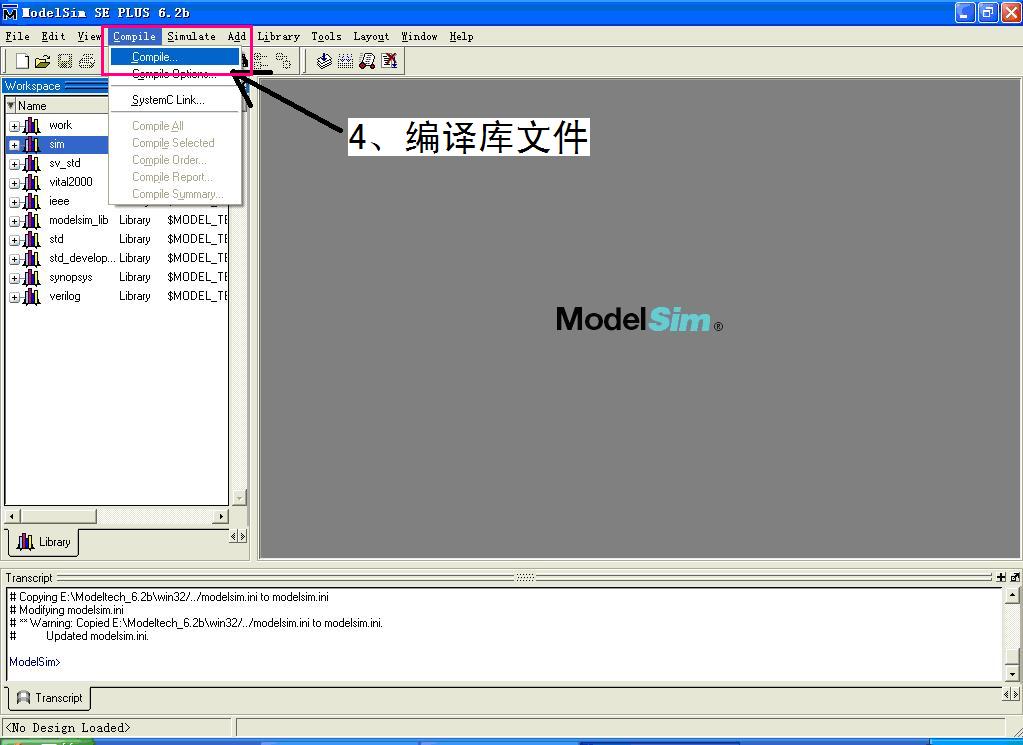Image resolution: width=1023 pixels, height=745 pixels.
Task: Expand the verilog library node
Action: point(14,297)
